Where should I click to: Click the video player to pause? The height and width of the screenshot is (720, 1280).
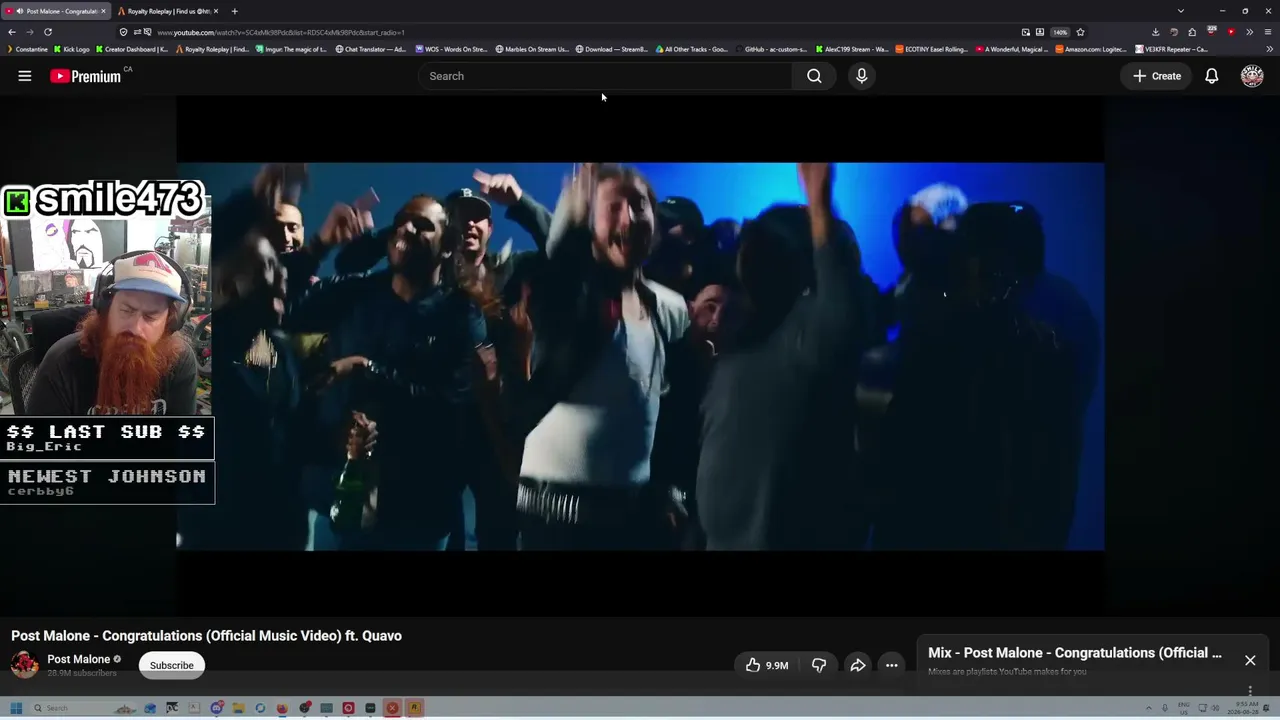[640, 356]
